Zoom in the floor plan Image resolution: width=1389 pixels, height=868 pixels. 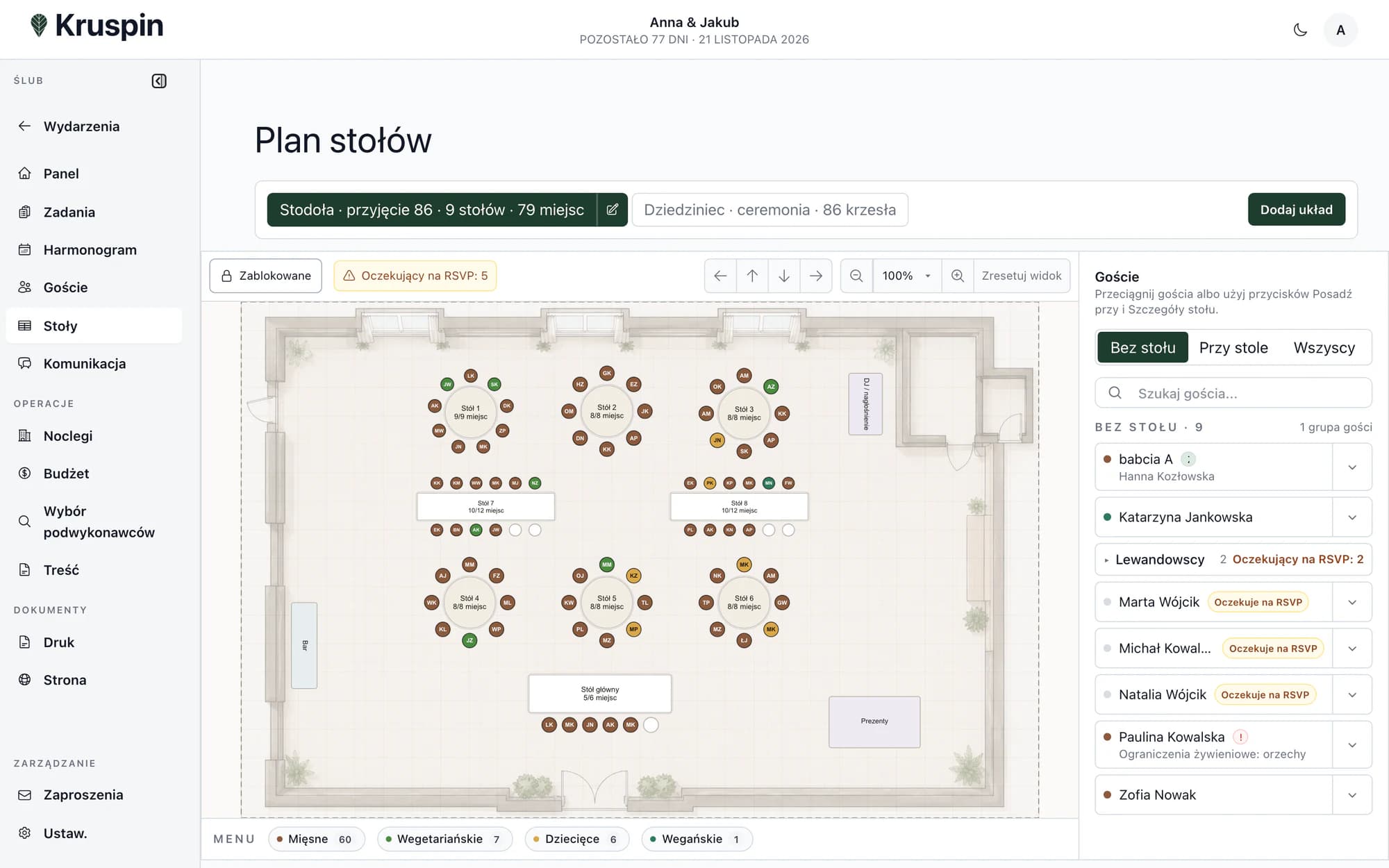958,276
